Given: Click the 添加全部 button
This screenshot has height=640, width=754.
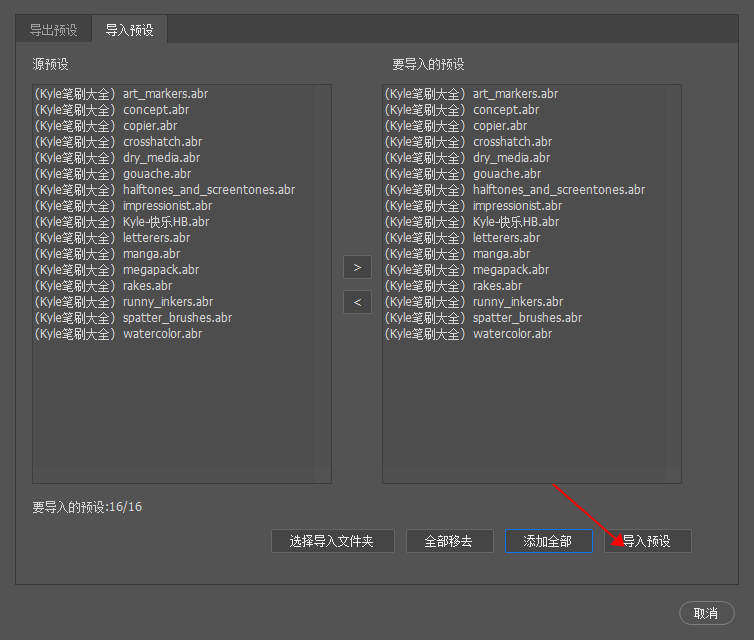Looking at the screenshot, I should coord(548,541).
